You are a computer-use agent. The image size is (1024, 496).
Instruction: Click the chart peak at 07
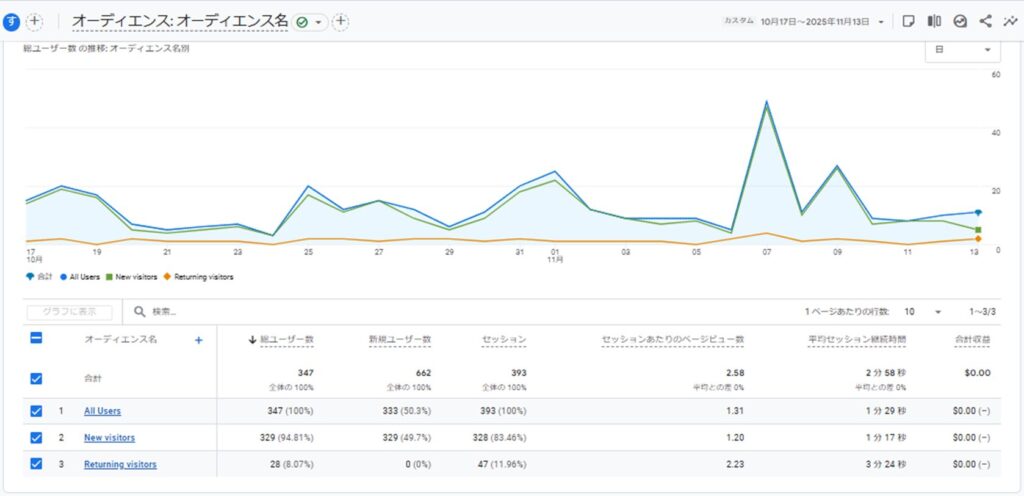(x=766, y=102)
